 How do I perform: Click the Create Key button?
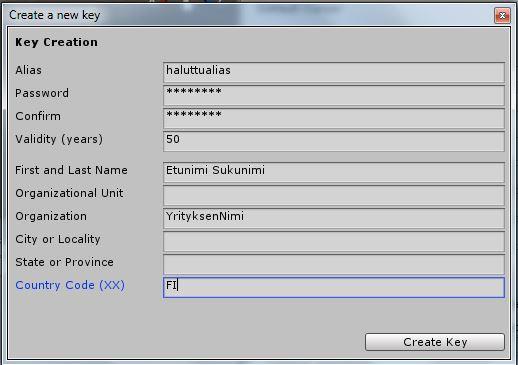(435, 342)
